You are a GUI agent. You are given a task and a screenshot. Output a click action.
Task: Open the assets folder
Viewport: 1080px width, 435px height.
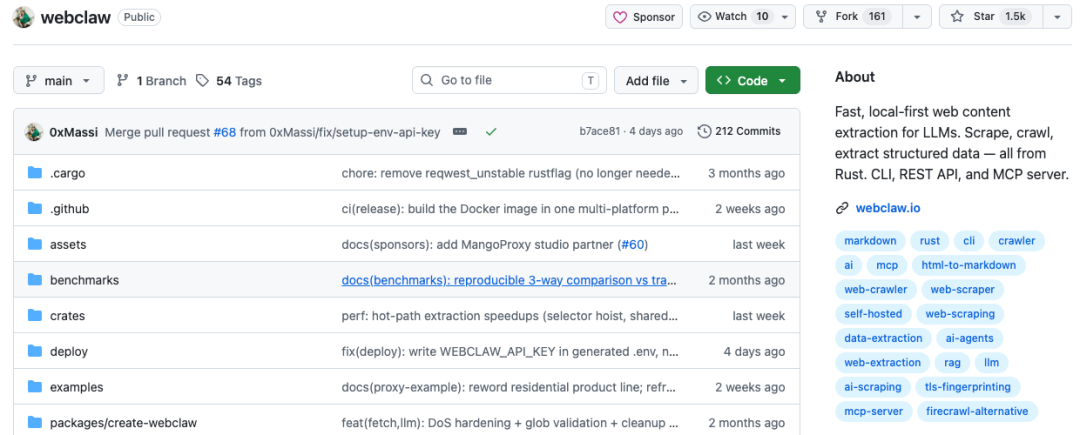[x=68, y=244]
